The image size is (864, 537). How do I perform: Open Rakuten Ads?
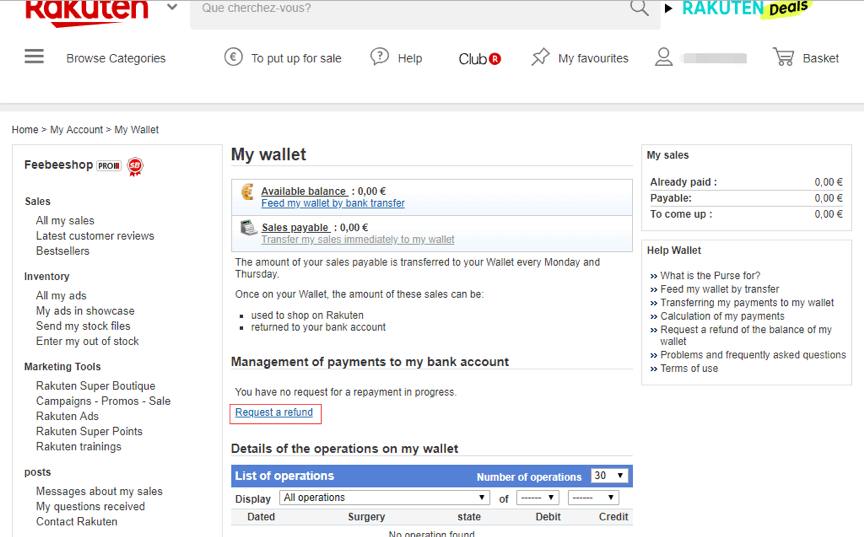(x=67, y=416)
